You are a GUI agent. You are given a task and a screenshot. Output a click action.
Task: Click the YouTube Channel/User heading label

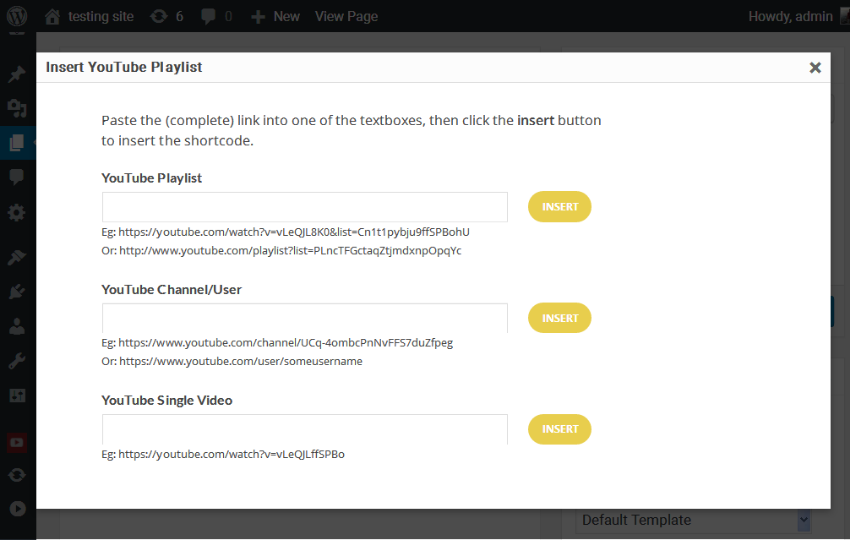pos(171,290)
